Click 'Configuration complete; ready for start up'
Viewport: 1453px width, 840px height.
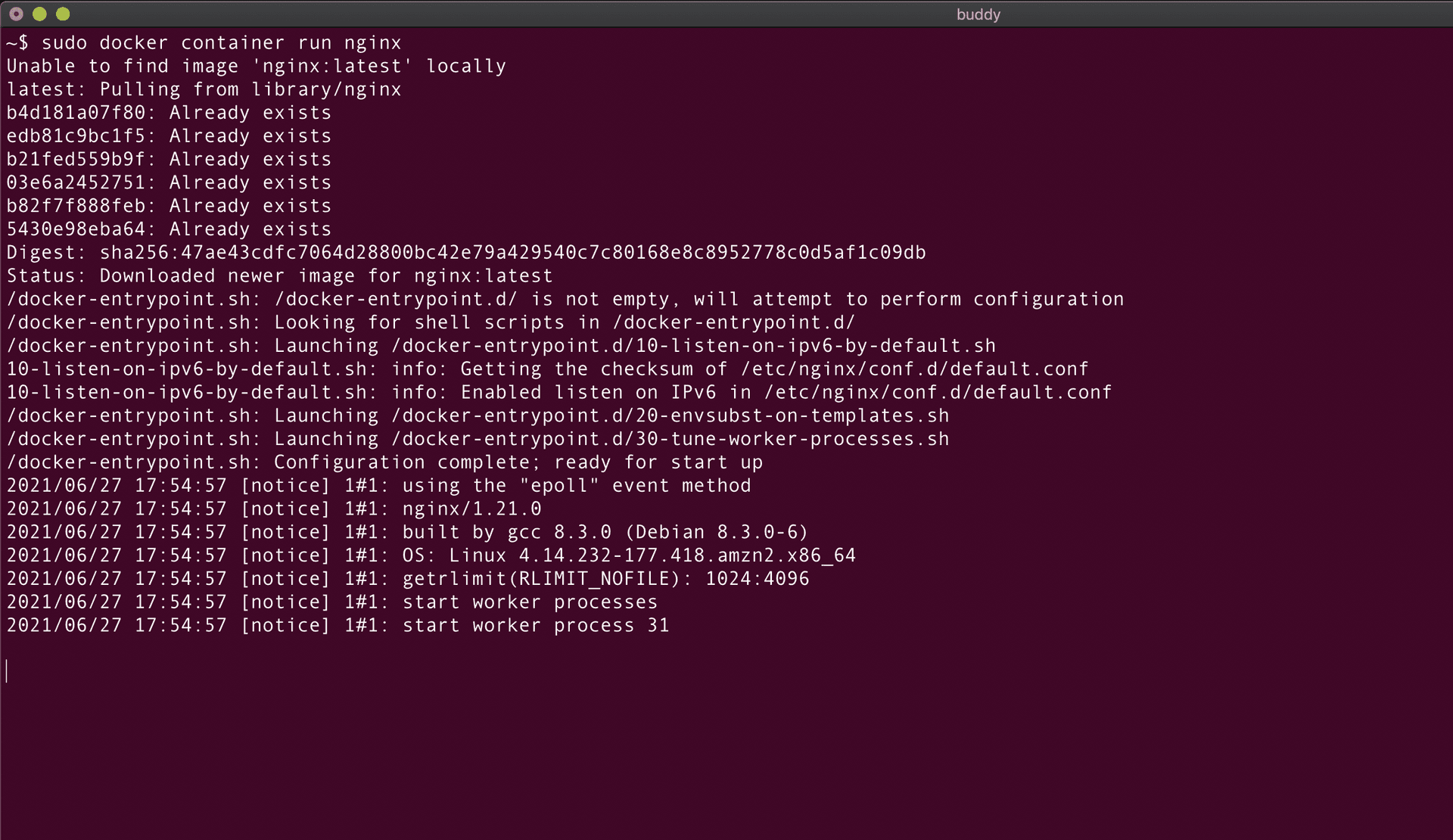pos(518,462)
